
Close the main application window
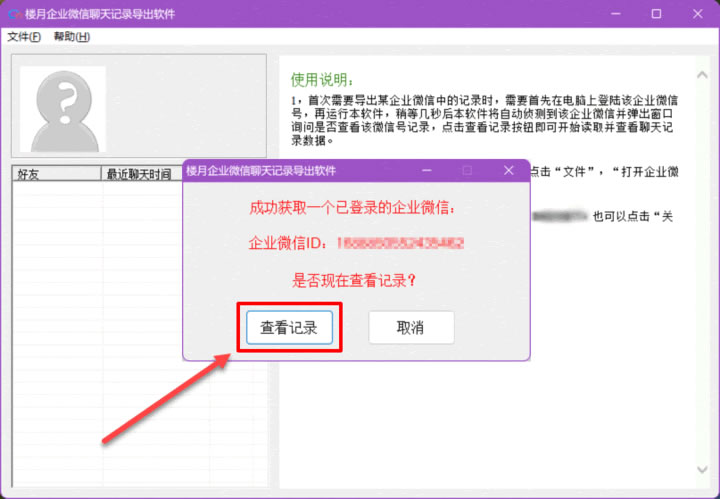click(698, 14)
